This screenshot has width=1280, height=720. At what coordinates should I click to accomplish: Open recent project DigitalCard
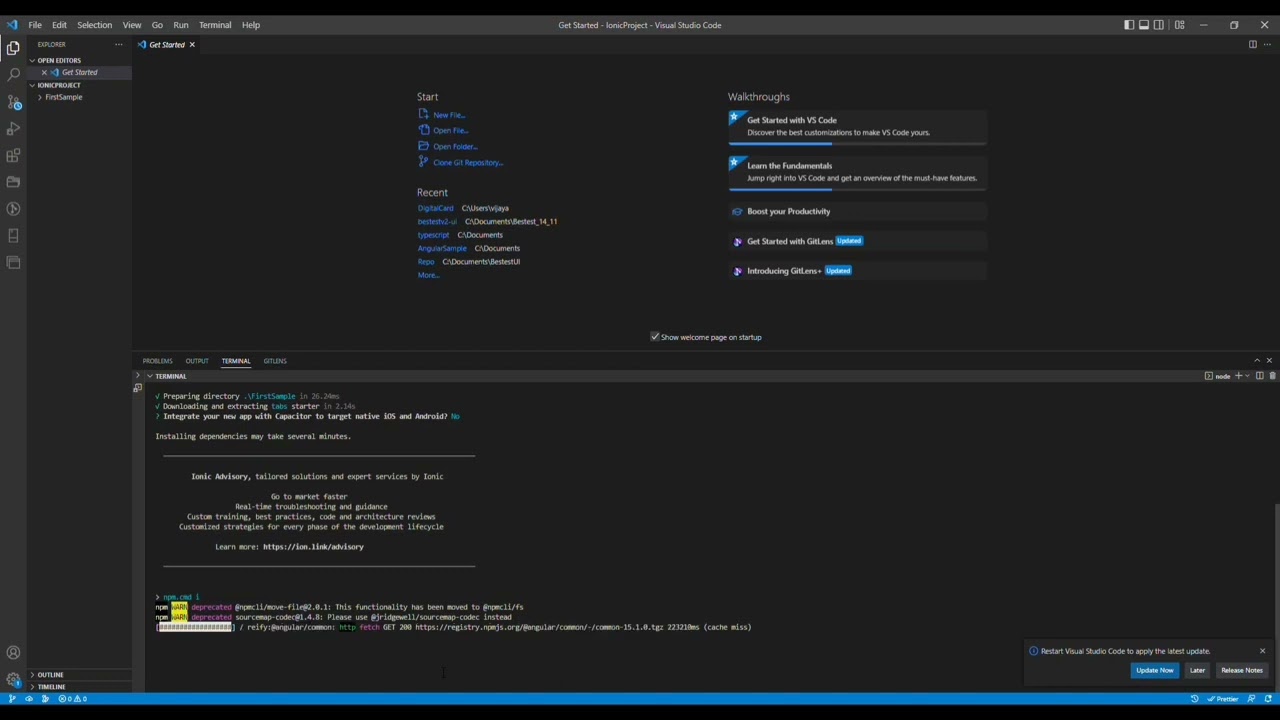(435, 208)
